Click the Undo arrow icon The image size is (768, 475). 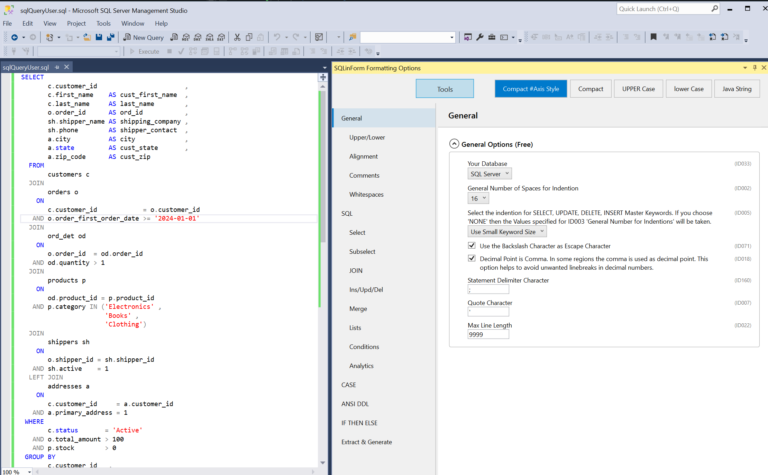tap(277, 37)
